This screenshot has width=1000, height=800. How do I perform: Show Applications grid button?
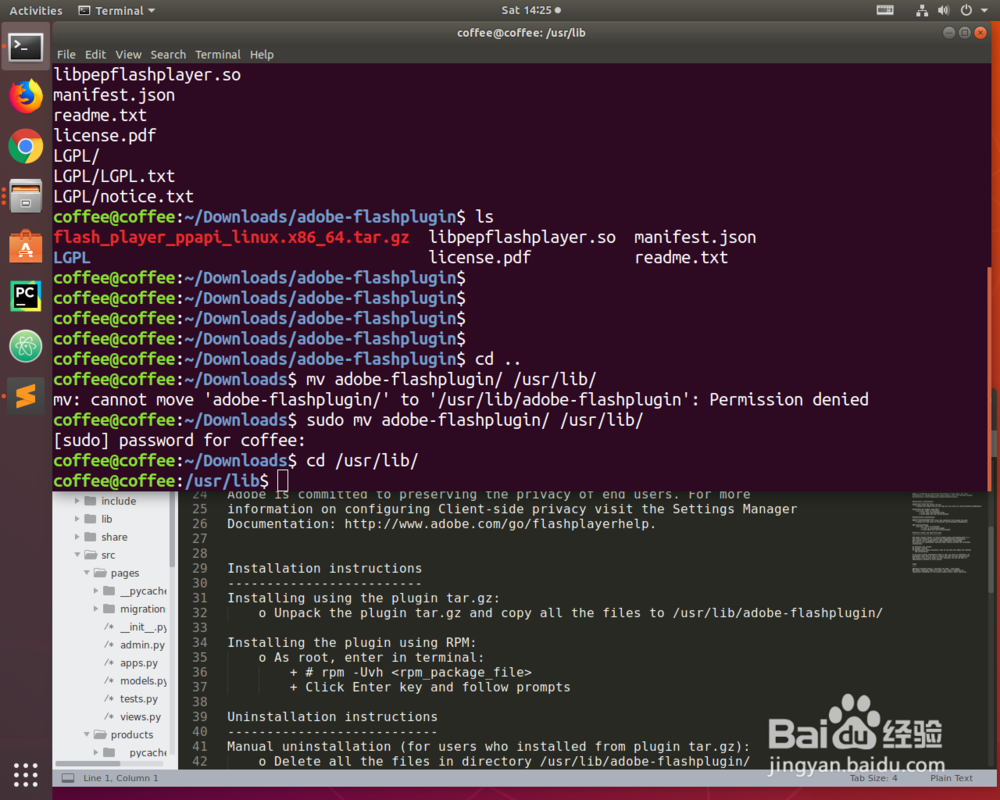(x=26, y=774)
